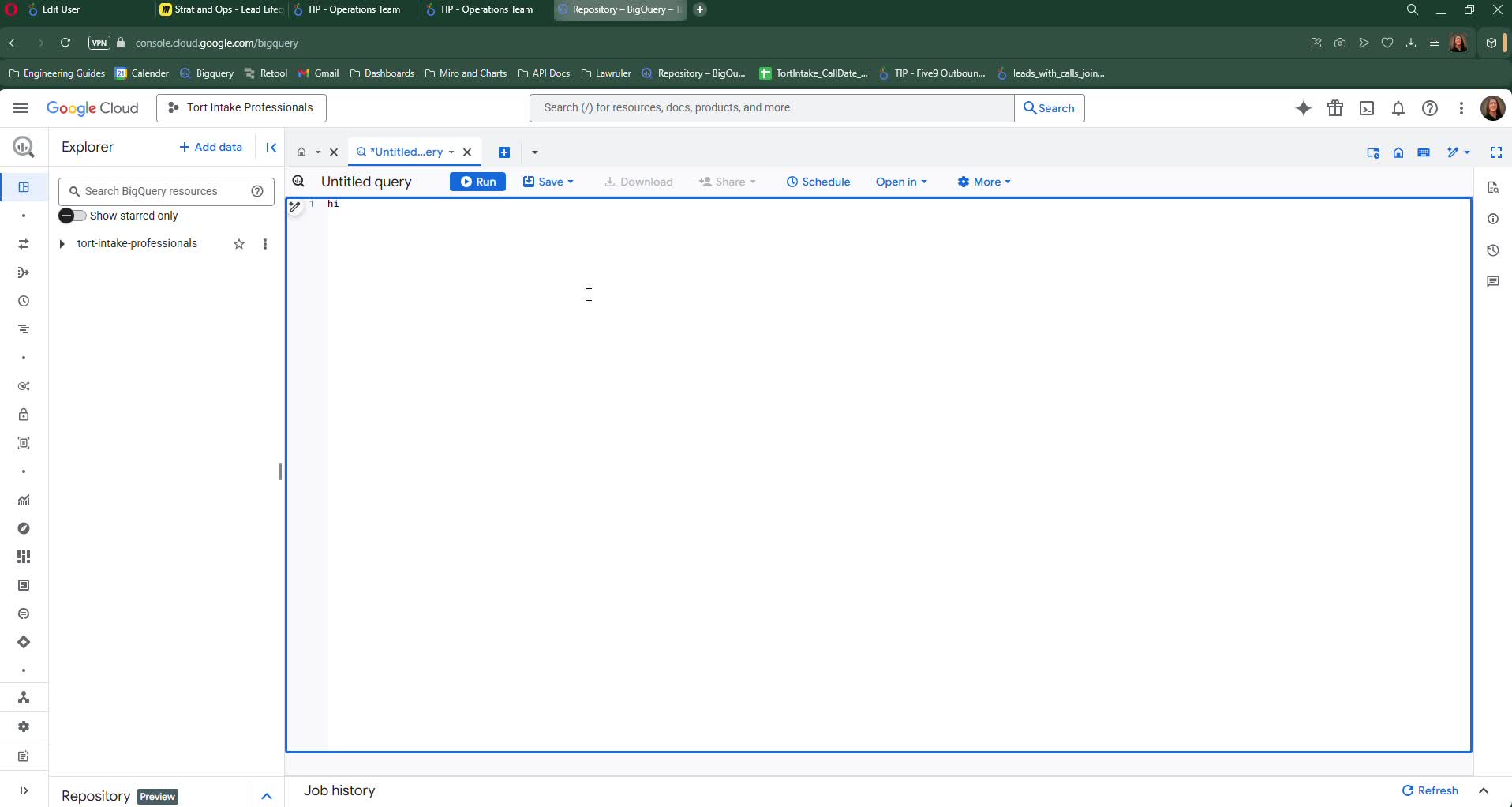Image resolution: width=1512 pixels, height=807 pixels.
Task: Open the Save dropdown menu
Action: point(548,182)
